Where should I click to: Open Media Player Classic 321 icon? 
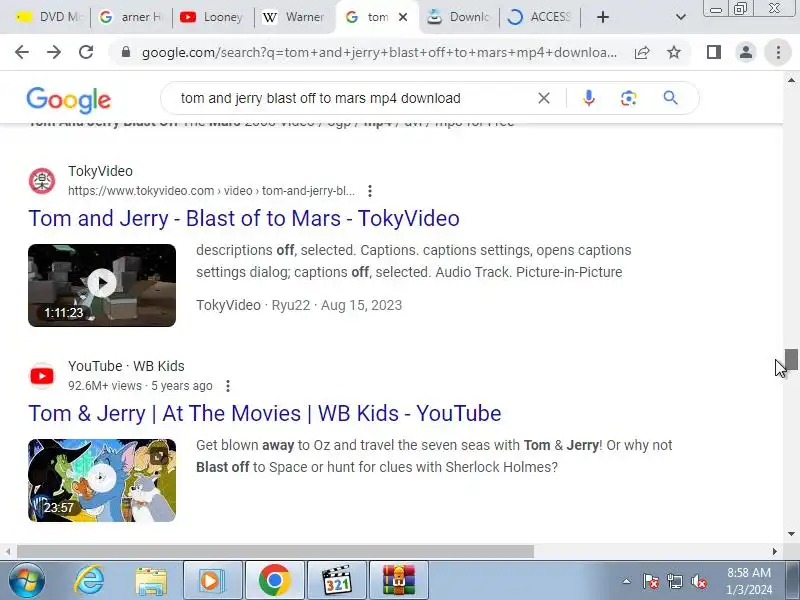pos(337,581)
